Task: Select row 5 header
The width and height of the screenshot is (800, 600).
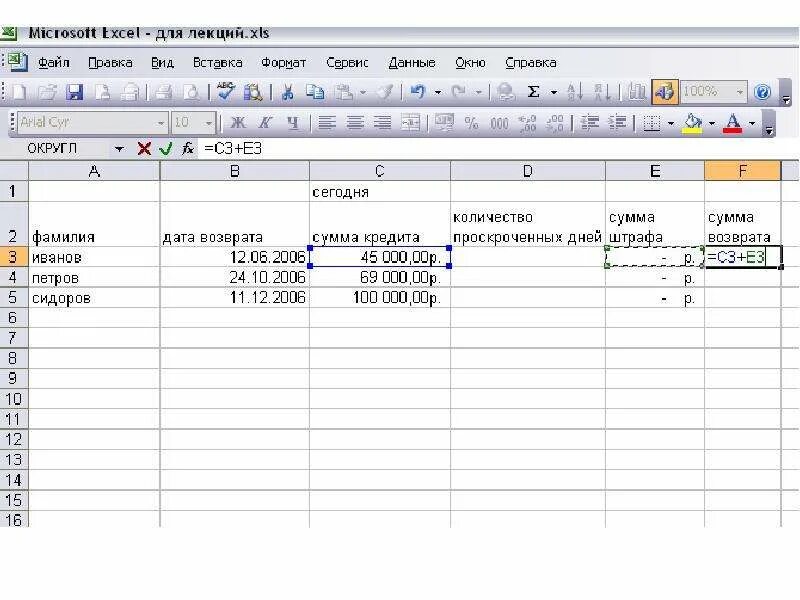Action: [x=14, y=297]
